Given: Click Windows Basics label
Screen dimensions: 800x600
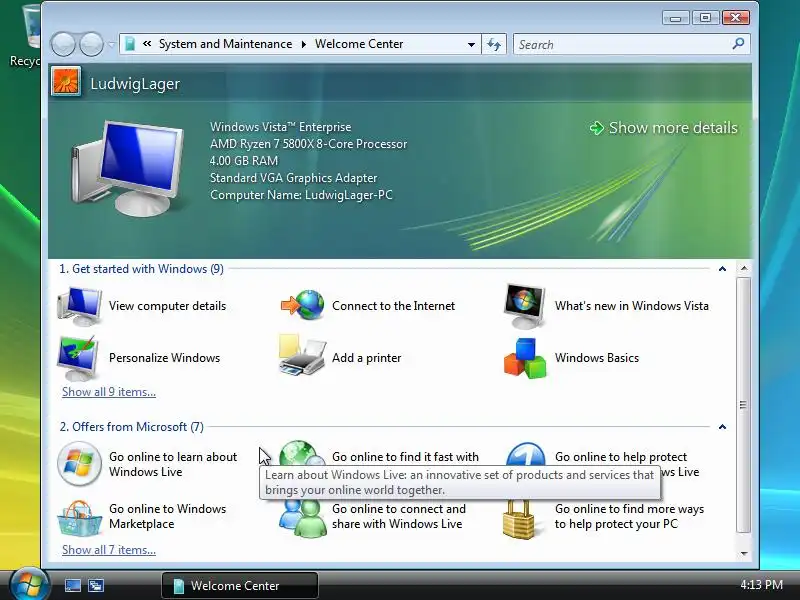Looking at the screenshot, I should tap(597, 358).
